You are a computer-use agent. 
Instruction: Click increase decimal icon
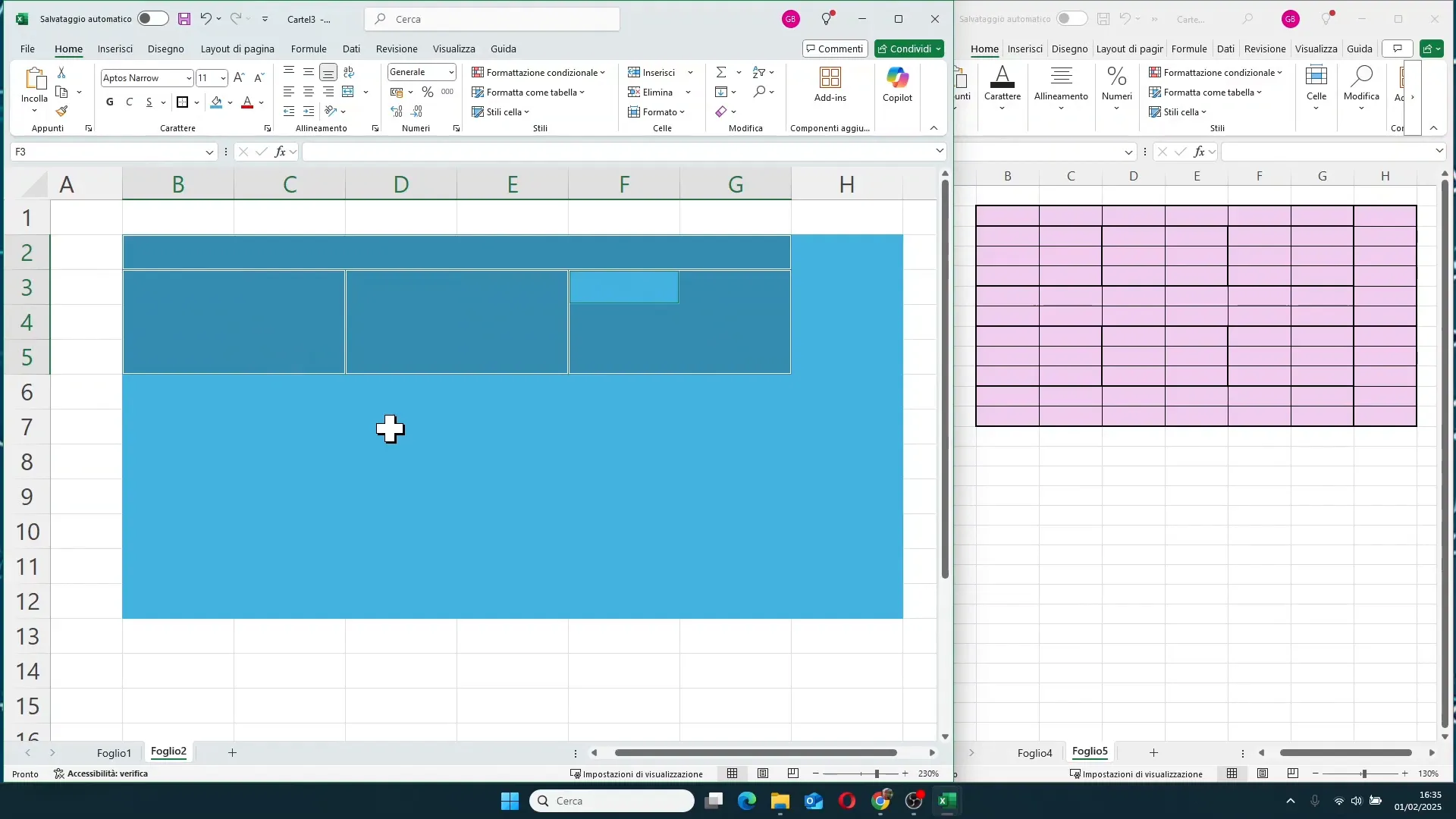coord(397,111)
